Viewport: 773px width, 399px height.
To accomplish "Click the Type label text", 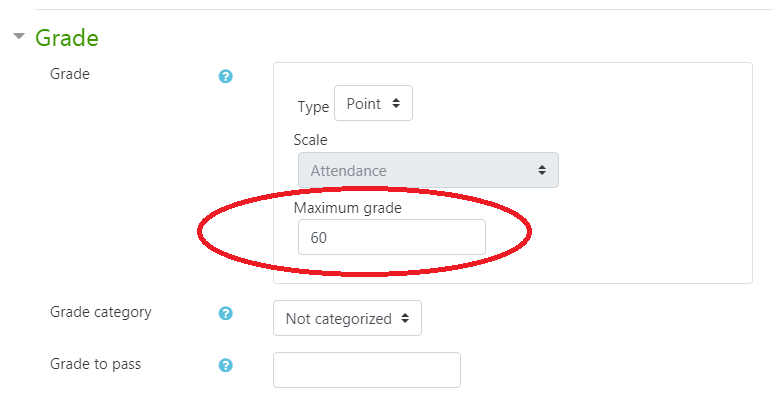I will coord(313,107).
